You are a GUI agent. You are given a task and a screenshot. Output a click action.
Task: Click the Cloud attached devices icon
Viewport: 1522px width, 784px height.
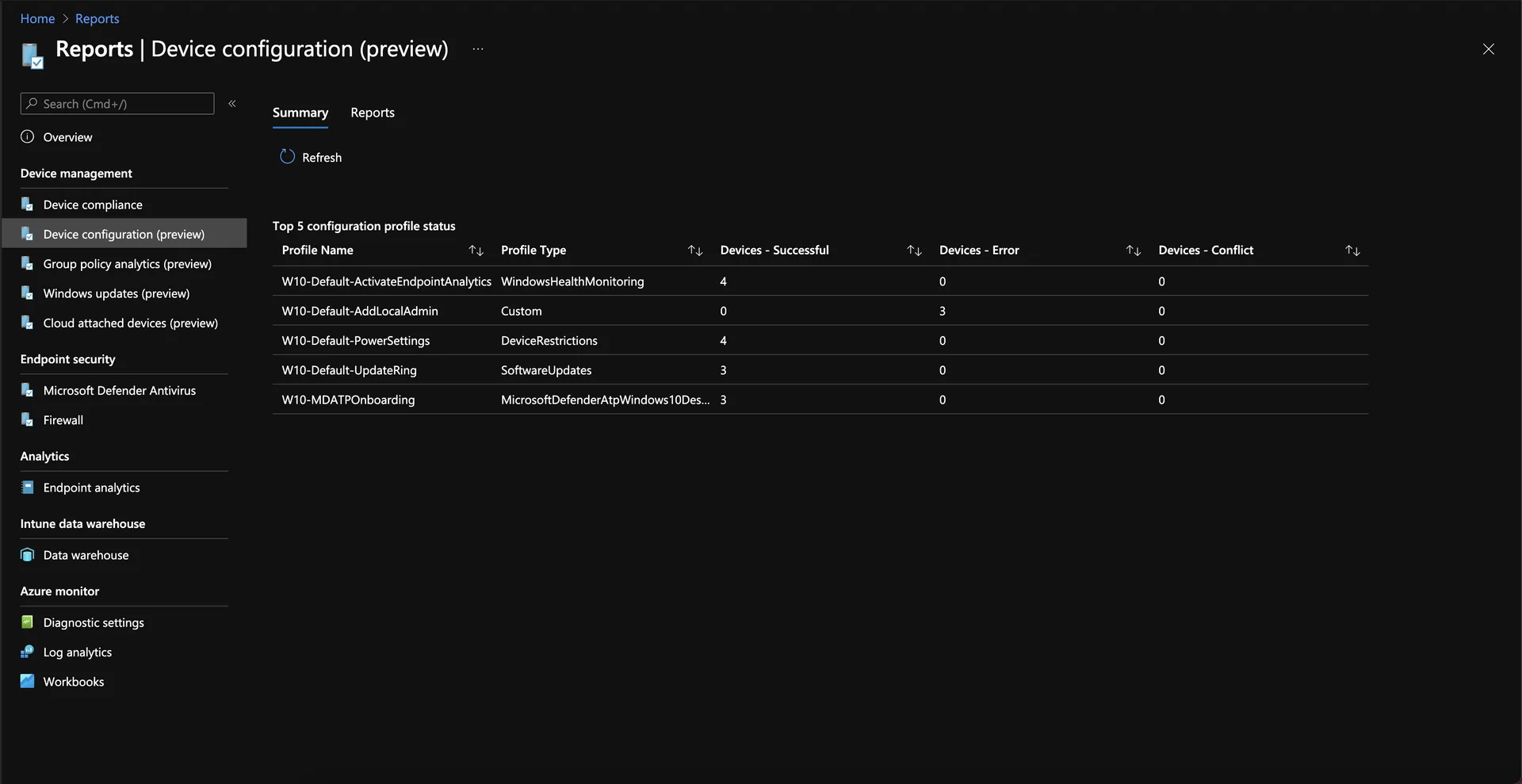(x=28, y=323)
